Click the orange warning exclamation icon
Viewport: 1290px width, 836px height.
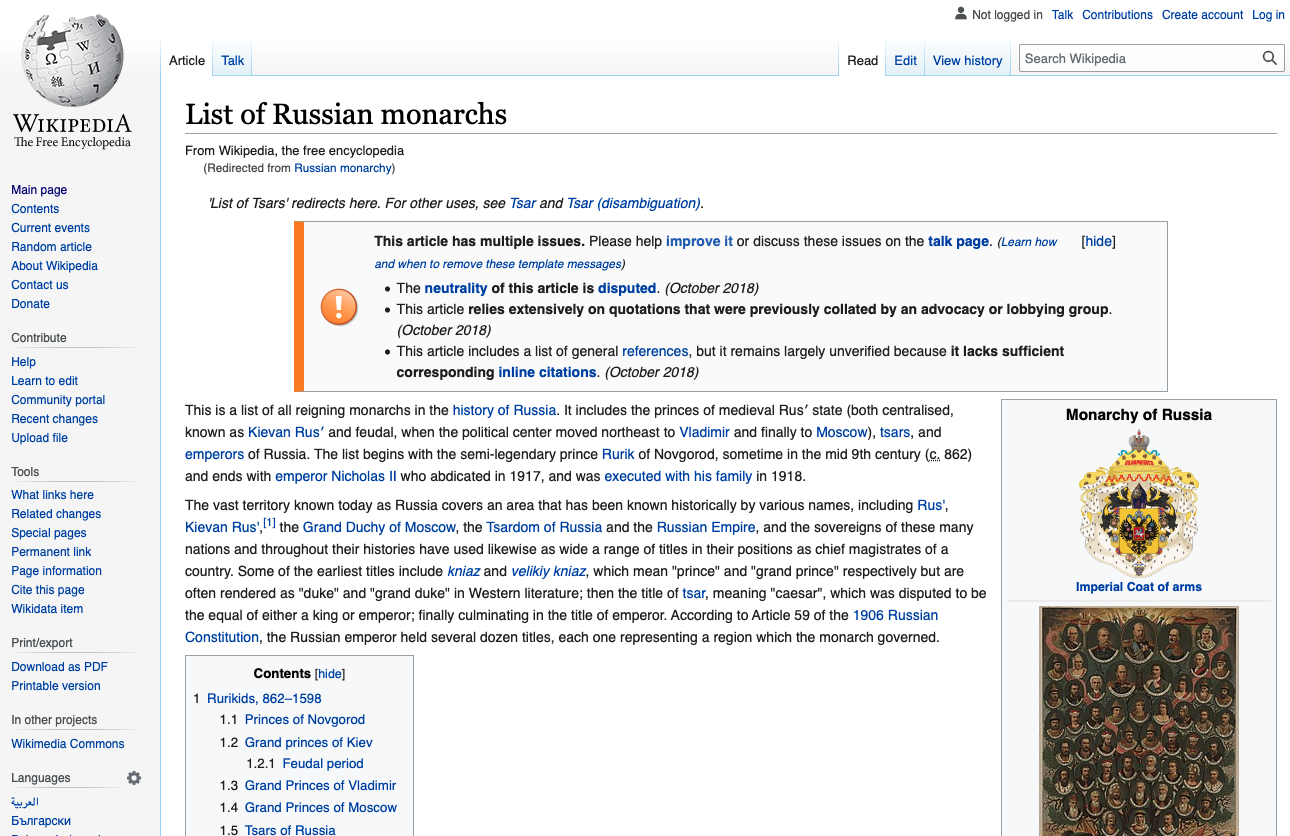(338, 306)
